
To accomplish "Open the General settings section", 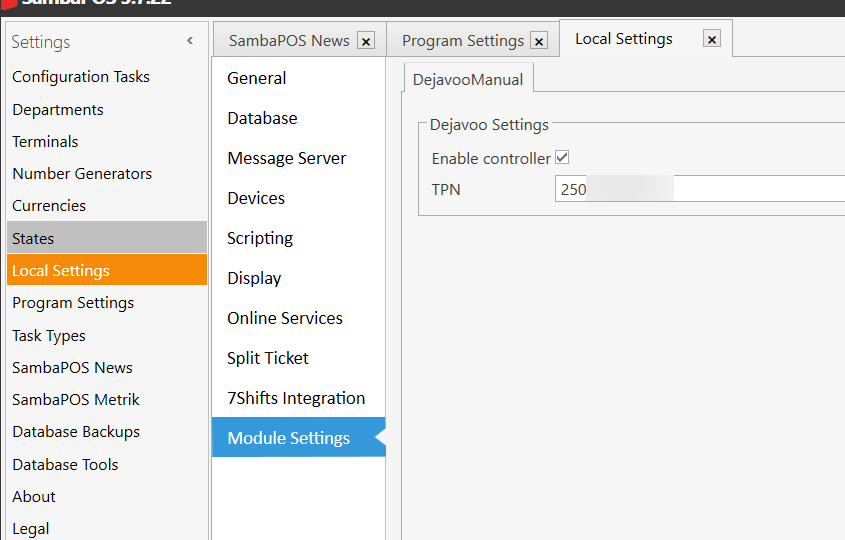I will pos(257,78).
